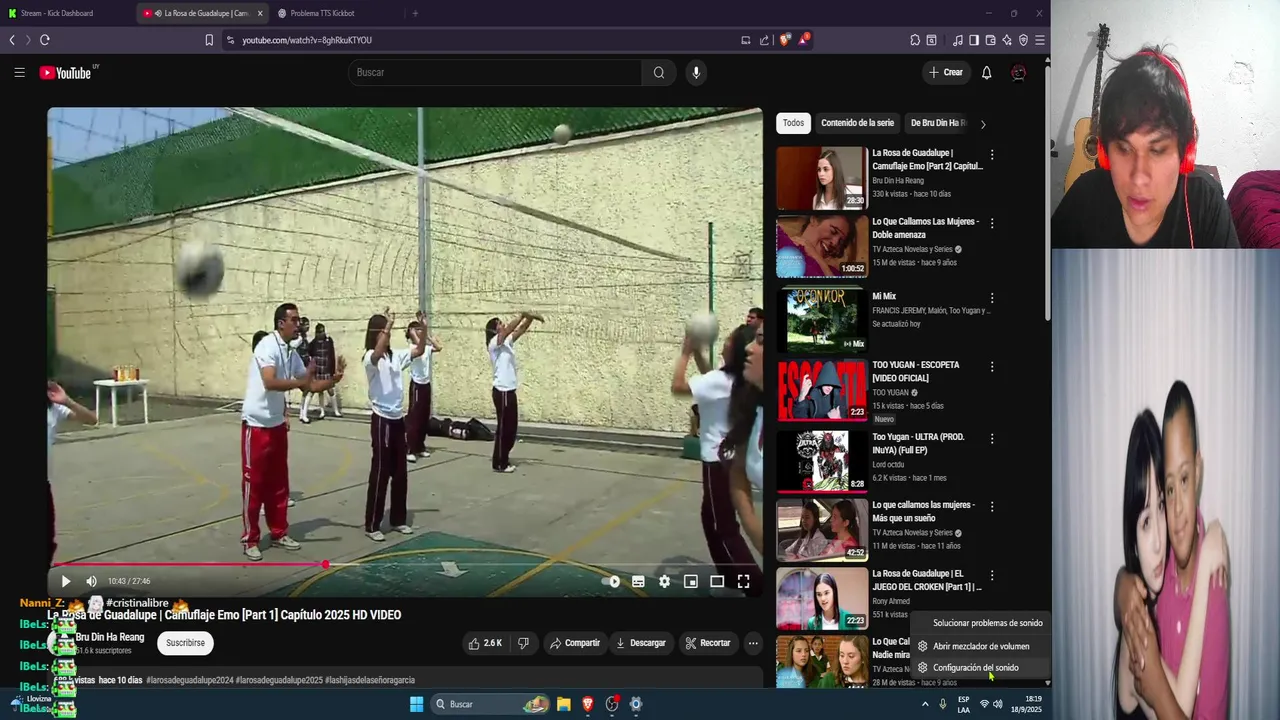The image size is (1280, 720).
Task: Bookmark this page in the address bar
Action: [209, 40]
